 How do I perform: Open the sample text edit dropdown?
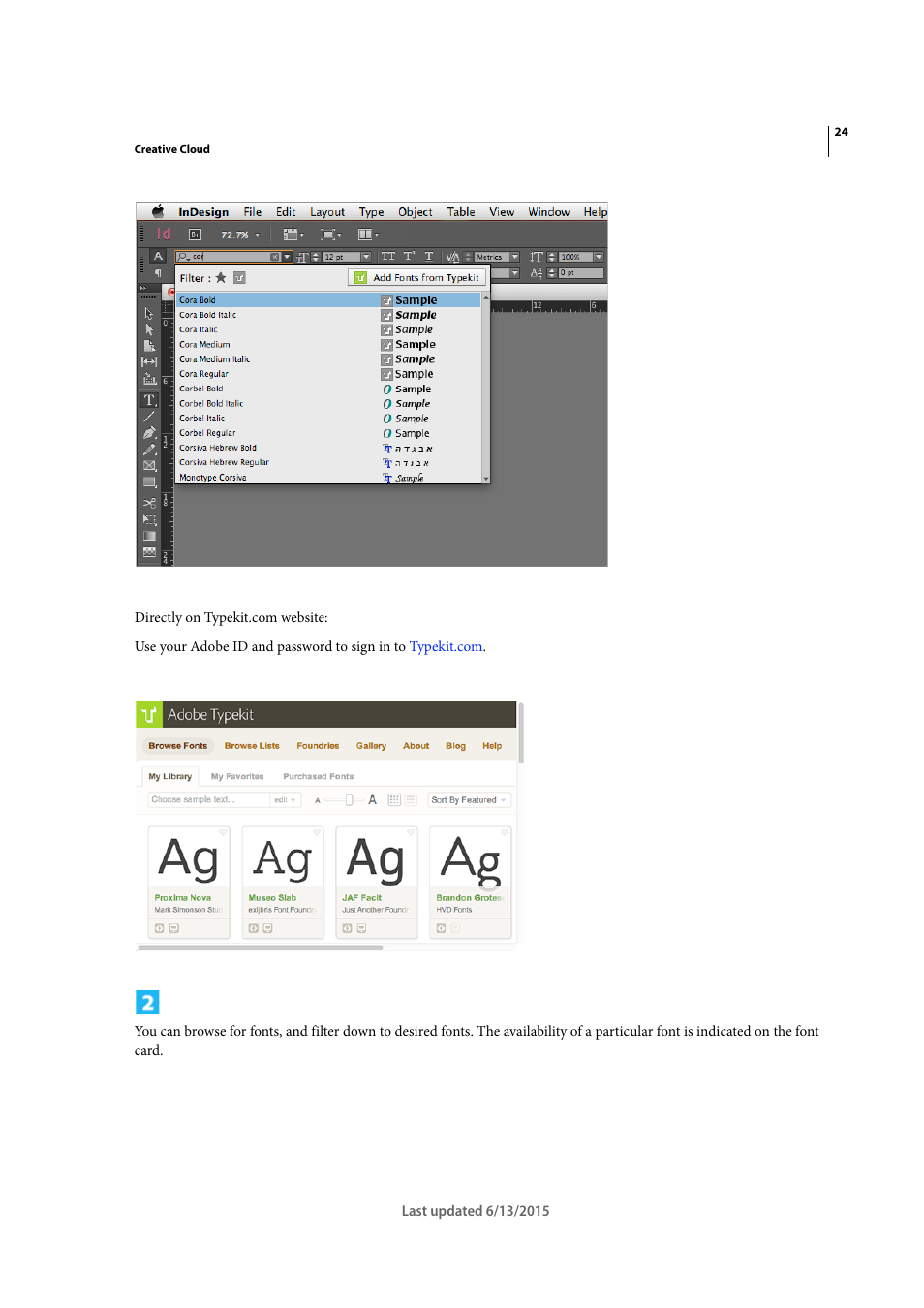coord(285,800)
